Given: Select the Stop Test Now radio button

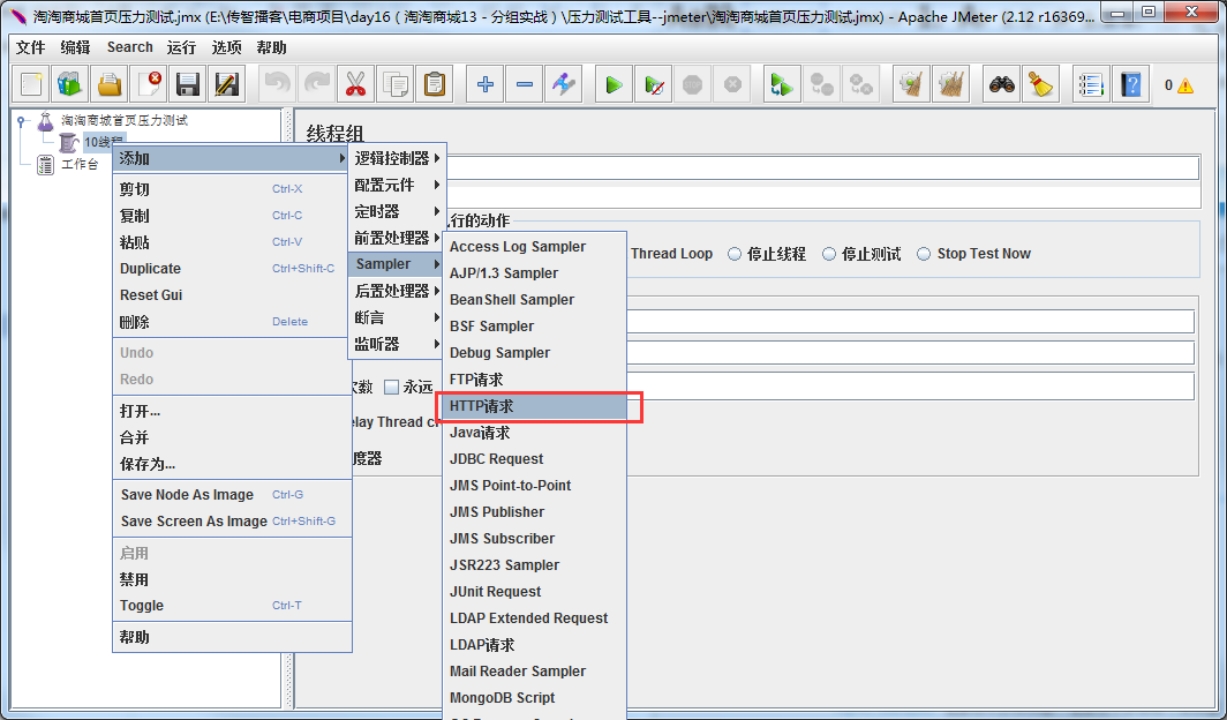Looking at the screenshot, I should pos(924,254).
